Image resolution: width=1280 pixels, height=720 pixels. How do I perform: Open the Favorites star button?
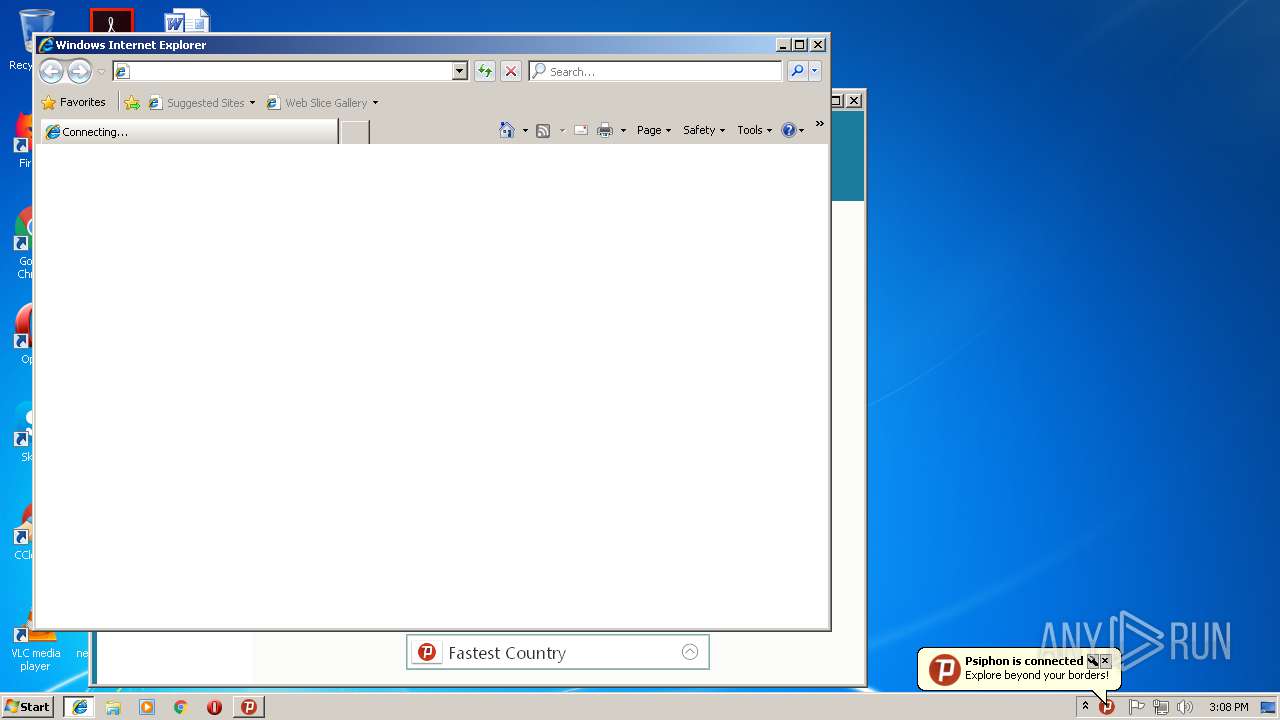click(74, 102)
